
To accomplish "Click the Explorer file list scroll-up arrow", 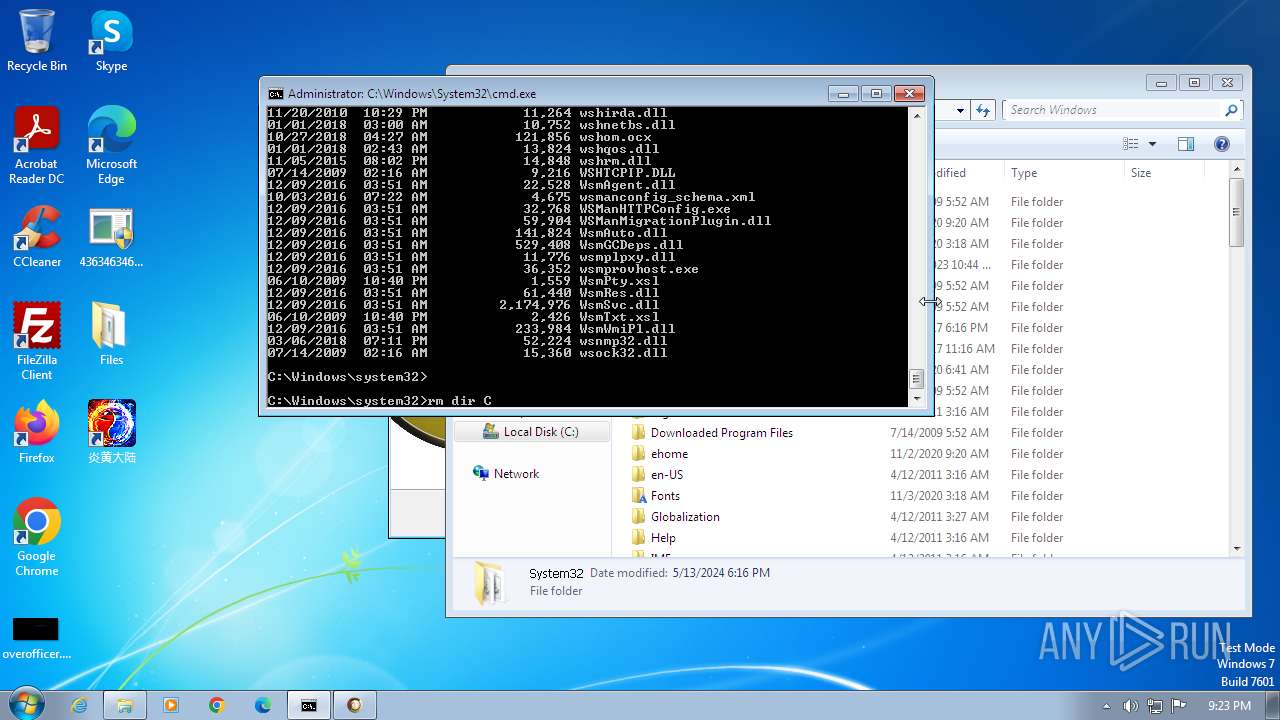I will pyautogui.click(x=1237, y=170).
